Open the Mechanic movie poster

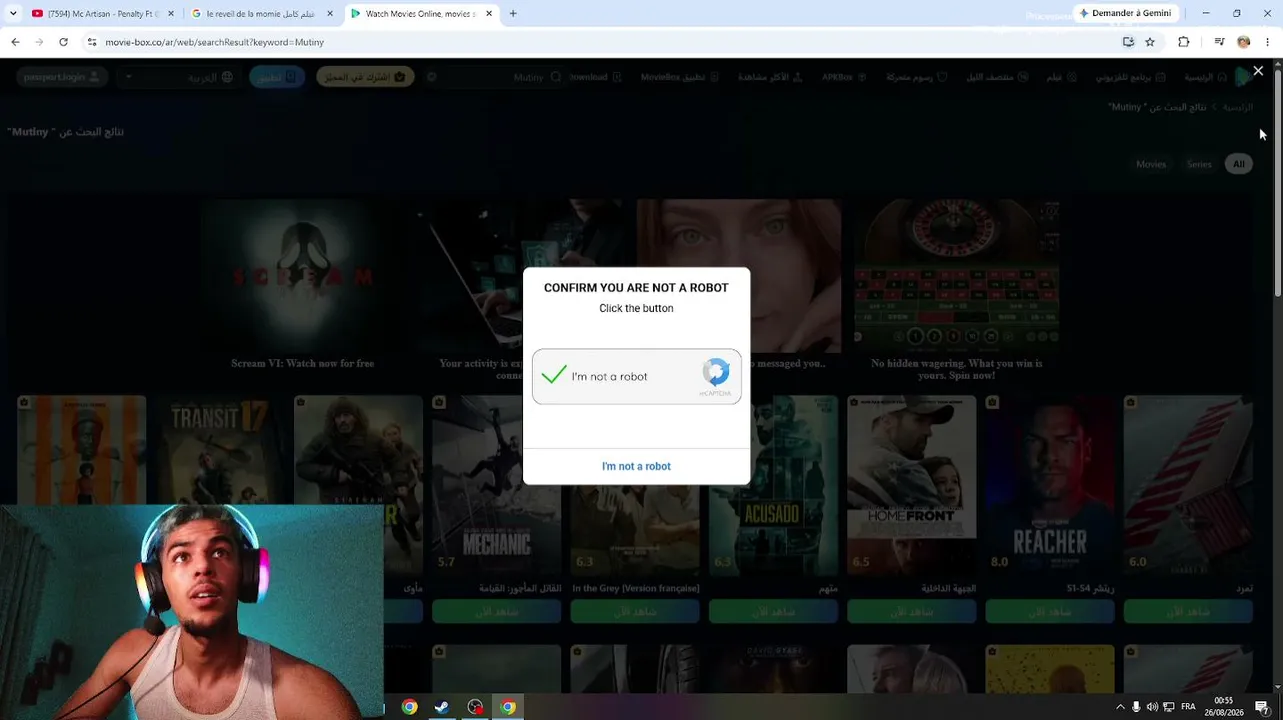pos(497,486)
